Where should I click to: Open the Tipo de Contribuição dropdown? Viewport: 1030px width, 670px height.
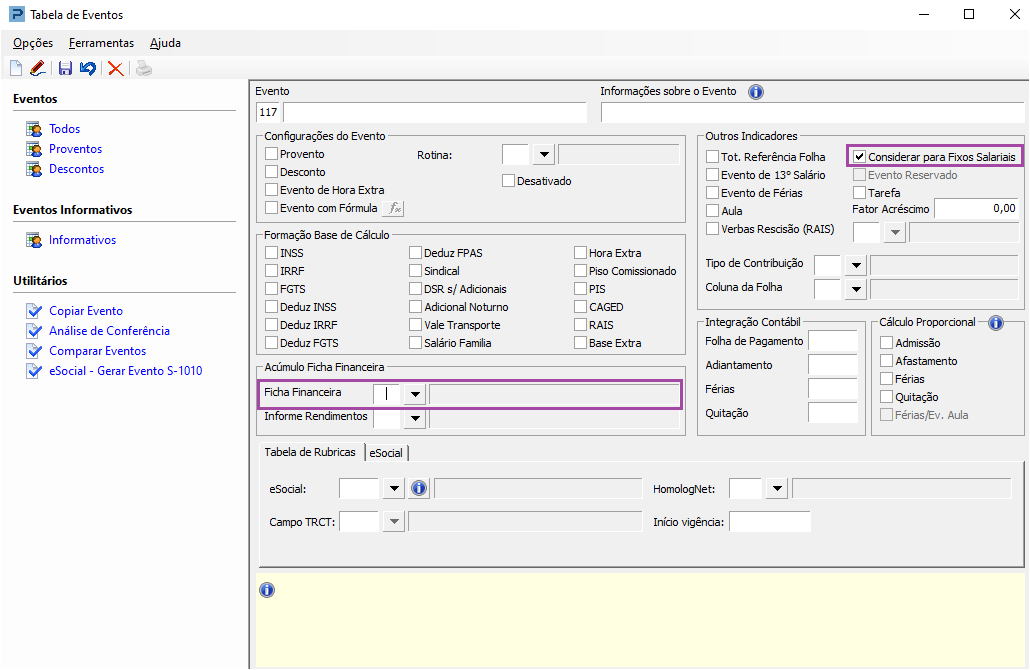point(854,265)
